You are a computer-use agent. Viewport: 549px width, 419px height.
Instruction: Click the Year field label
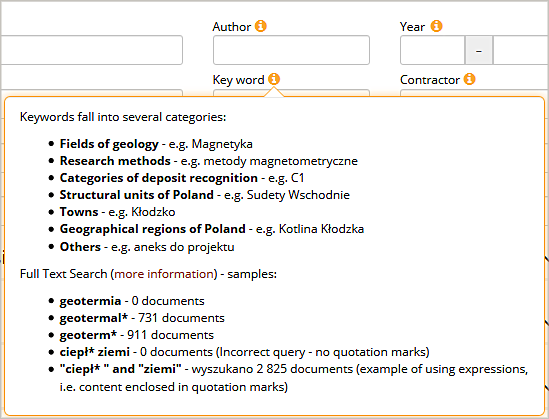tap(412, 27)
